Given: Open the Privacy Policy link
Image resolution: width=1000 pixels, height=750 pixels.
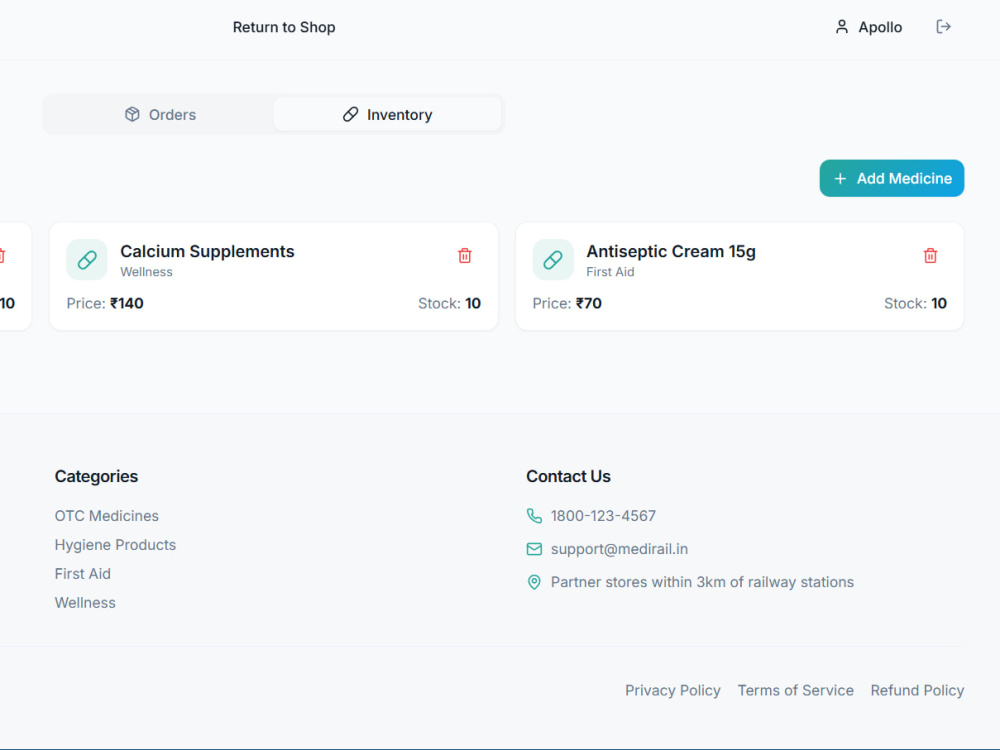Looking at the screenshot, I should 673,691.
